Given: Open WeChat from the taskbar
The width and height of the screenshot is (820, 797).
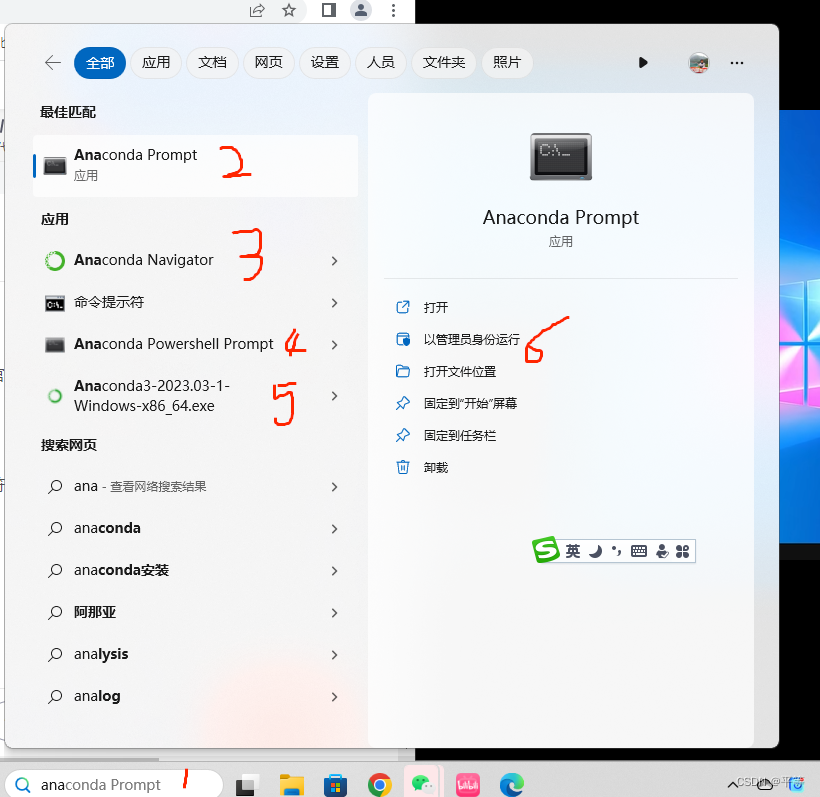Looking at the screenshot, I should click(x=423, y=784).
